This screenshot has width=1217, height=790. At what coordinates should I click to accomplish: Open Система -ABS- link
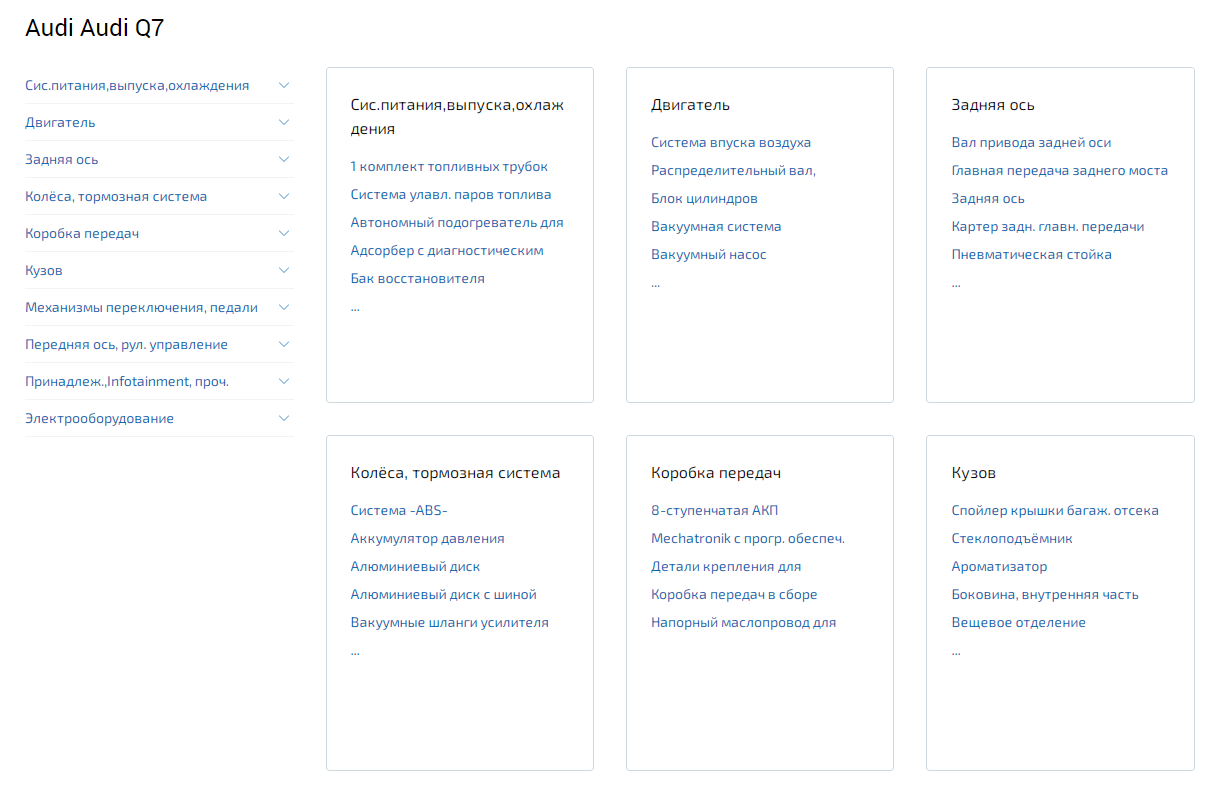[x=399, y=511]
